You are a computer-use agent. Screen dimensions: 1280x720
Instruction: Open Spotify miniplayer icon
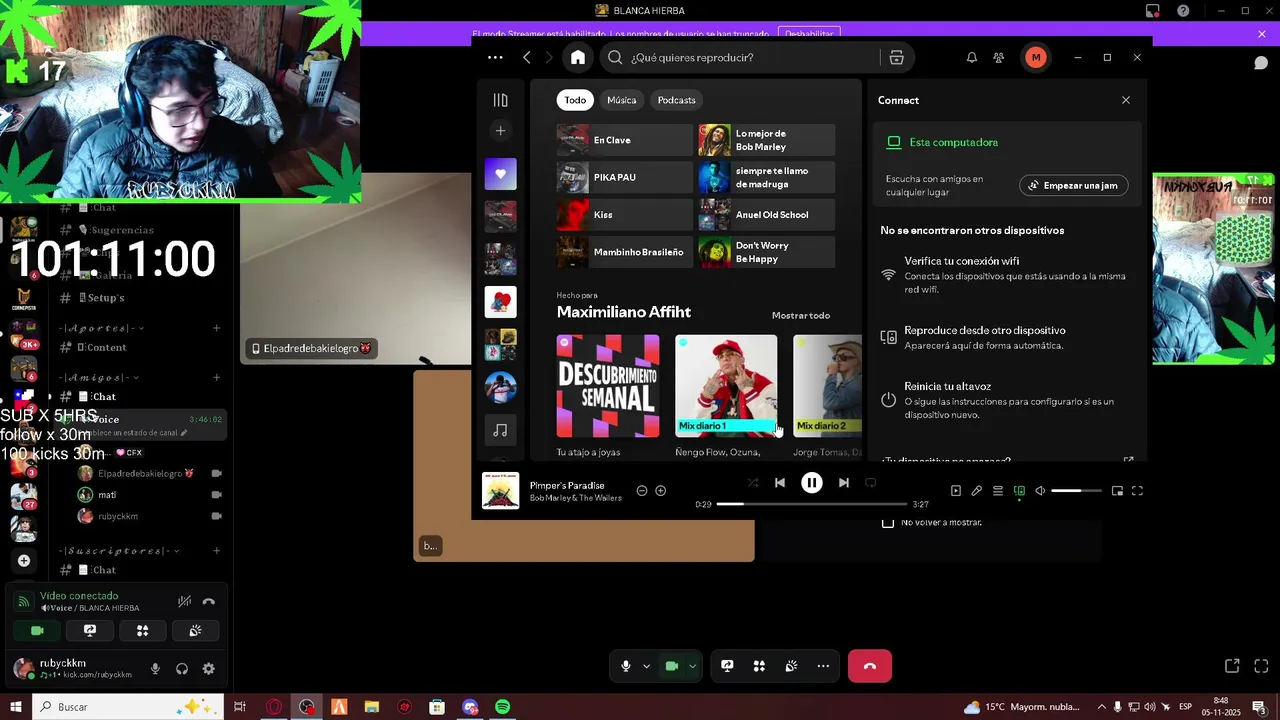click(x=1117, y=491)
